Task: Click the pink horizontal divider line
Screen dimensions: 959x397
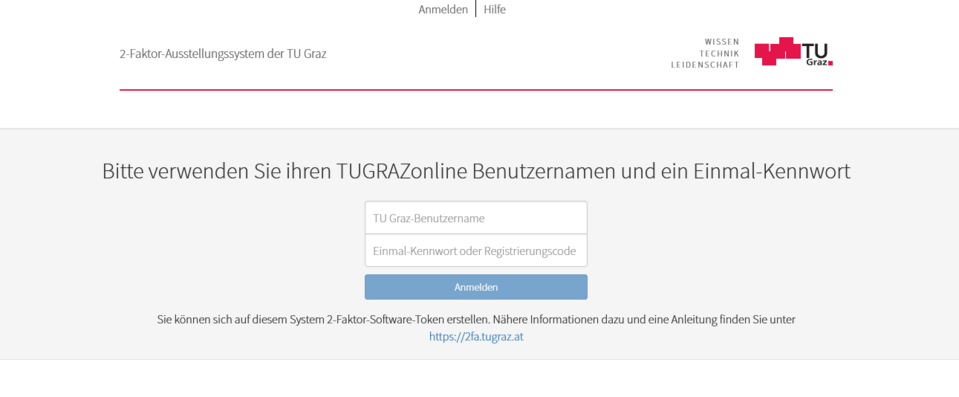Action: coord(476,90)
